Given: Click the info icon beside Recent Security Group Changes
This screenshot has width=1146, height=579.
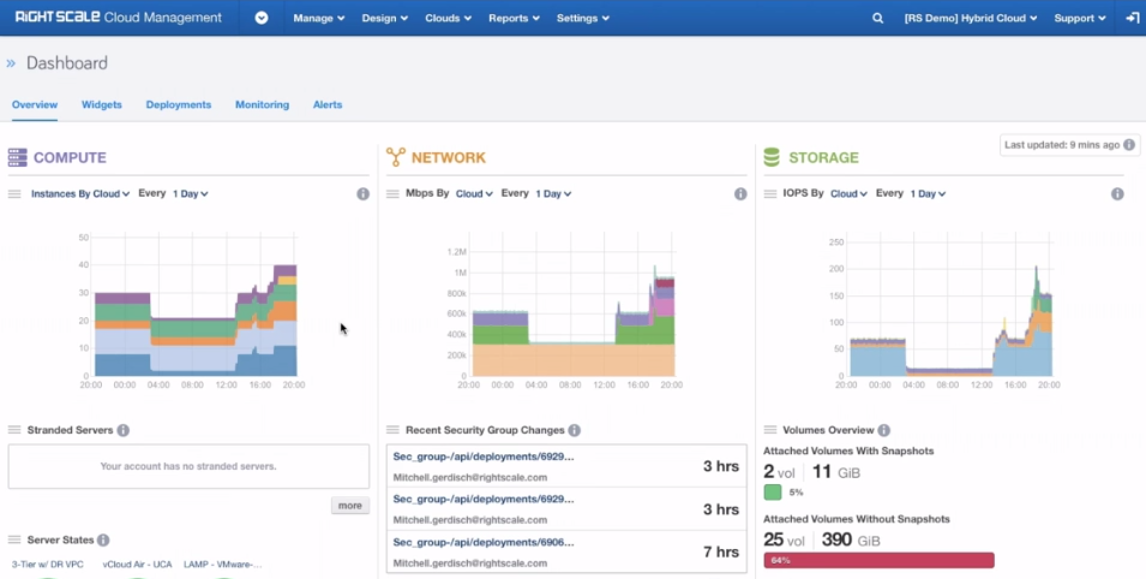Looking at the screenshot, I should tap(574, 430).
